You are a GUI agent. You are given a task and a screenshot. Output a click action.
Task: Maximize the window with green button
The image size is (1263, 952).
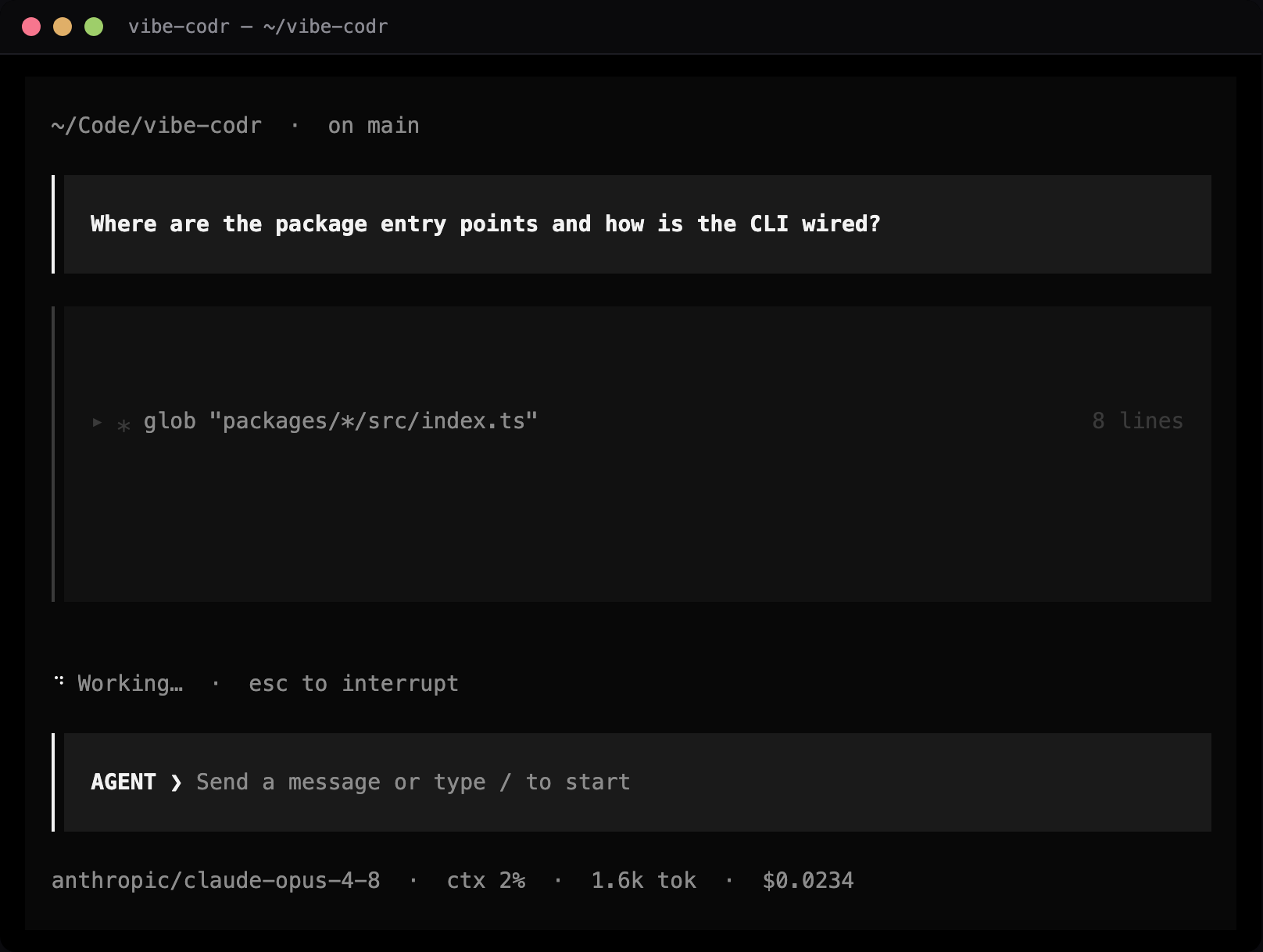tap(94, 27)
